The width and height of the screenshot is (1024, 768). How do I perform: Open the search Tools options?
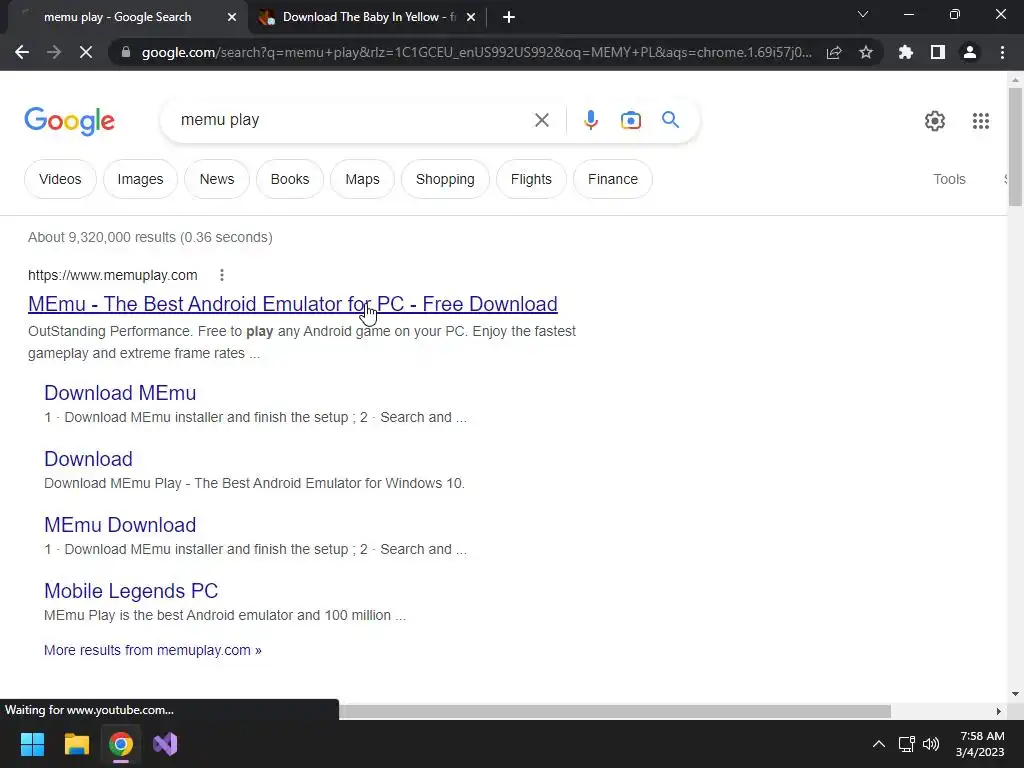tap(949, 179)
